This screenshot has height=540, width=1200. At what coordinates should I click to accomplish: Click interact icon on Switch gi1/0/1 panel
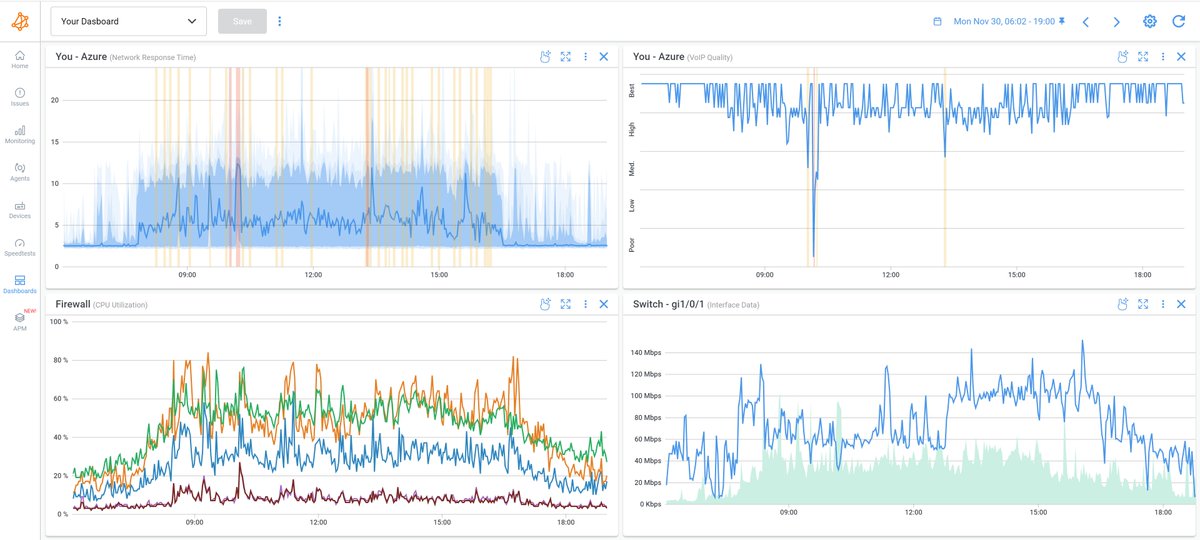pos(1123,304)
